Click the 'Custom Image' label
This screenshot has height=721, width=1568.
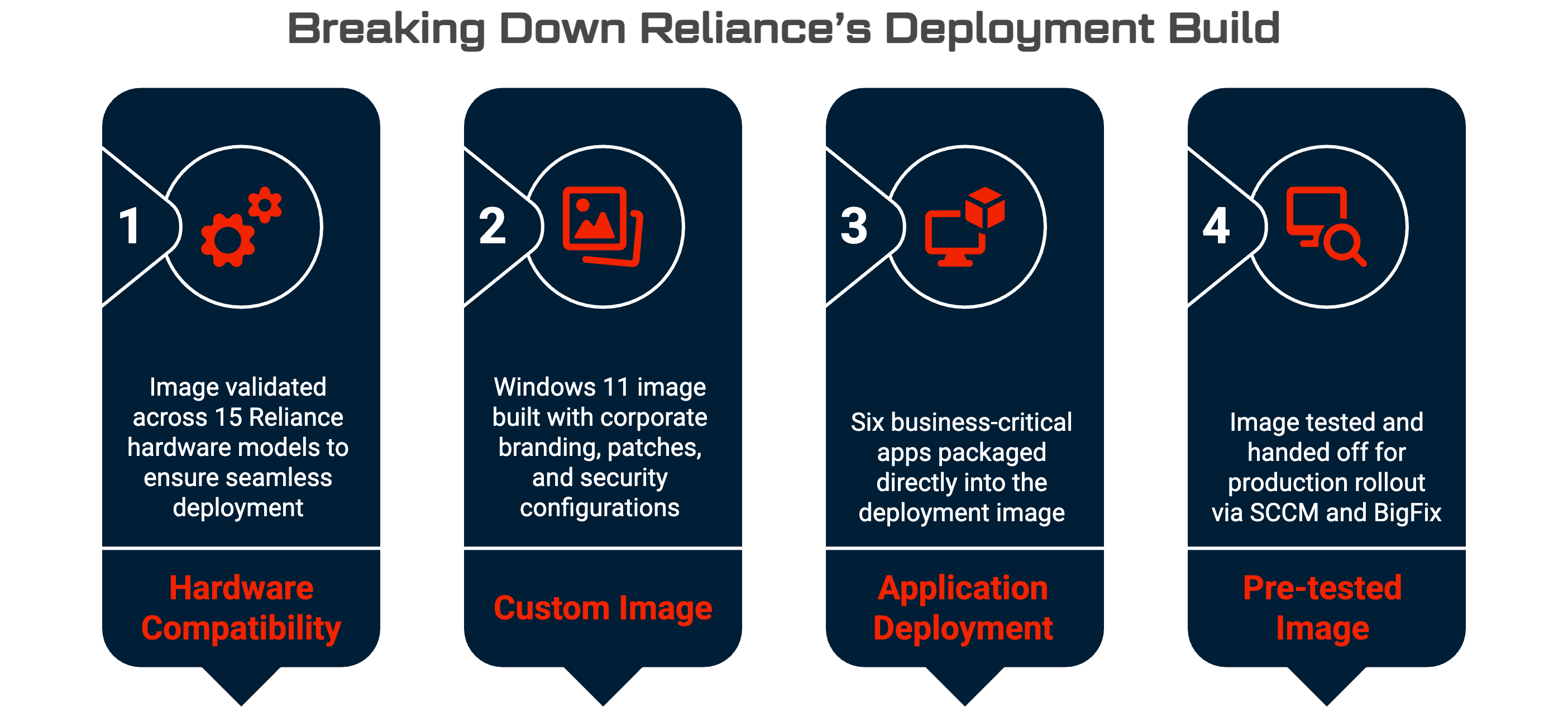603,608
